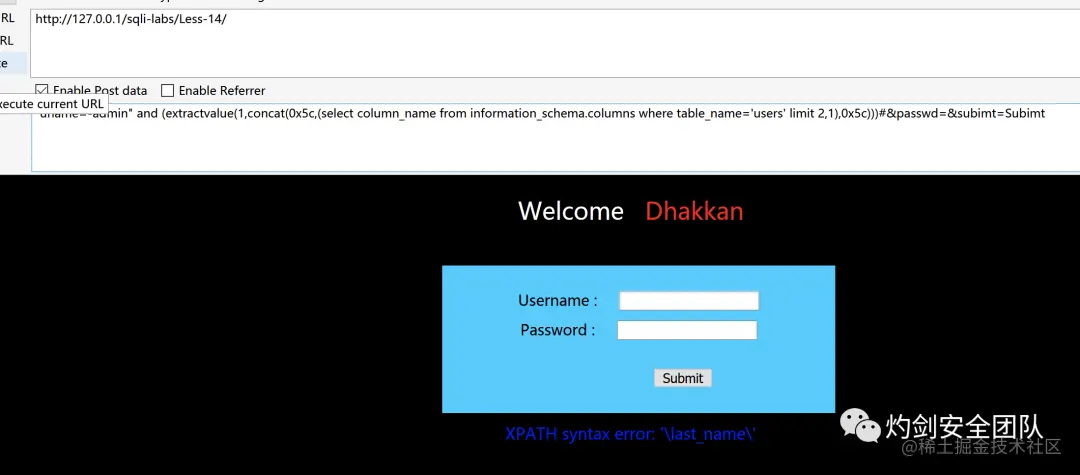The image size is (1080, 475).
Task: Click the Execute current URL tooltip
Action: point(52,104)
